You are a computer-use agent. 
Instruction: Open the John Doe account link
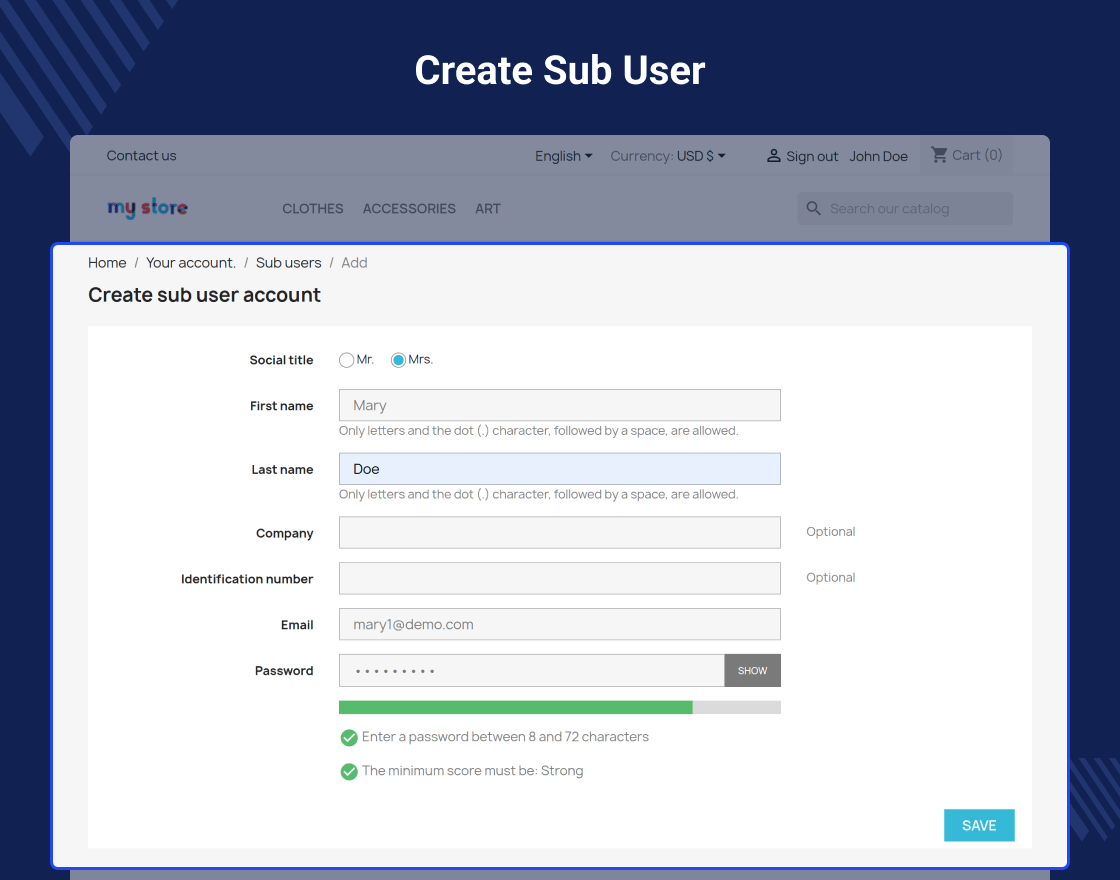coord(879,156)
